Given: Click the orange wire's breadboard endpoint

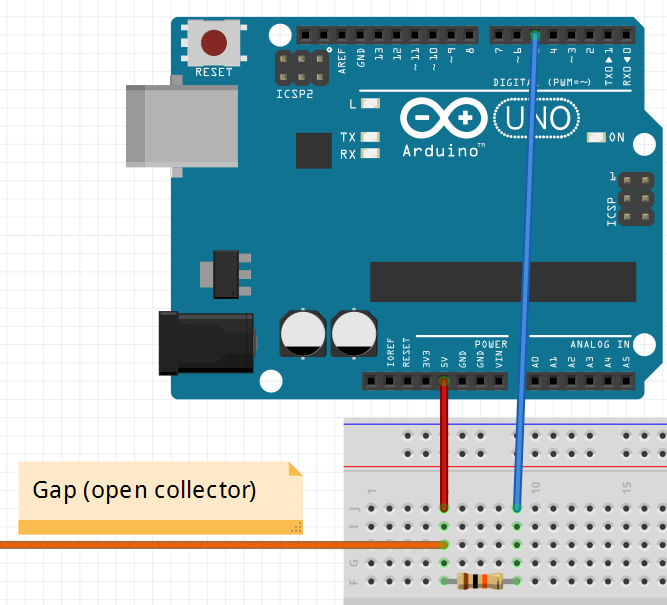Looking at the screenshot, I should point(444,545).
